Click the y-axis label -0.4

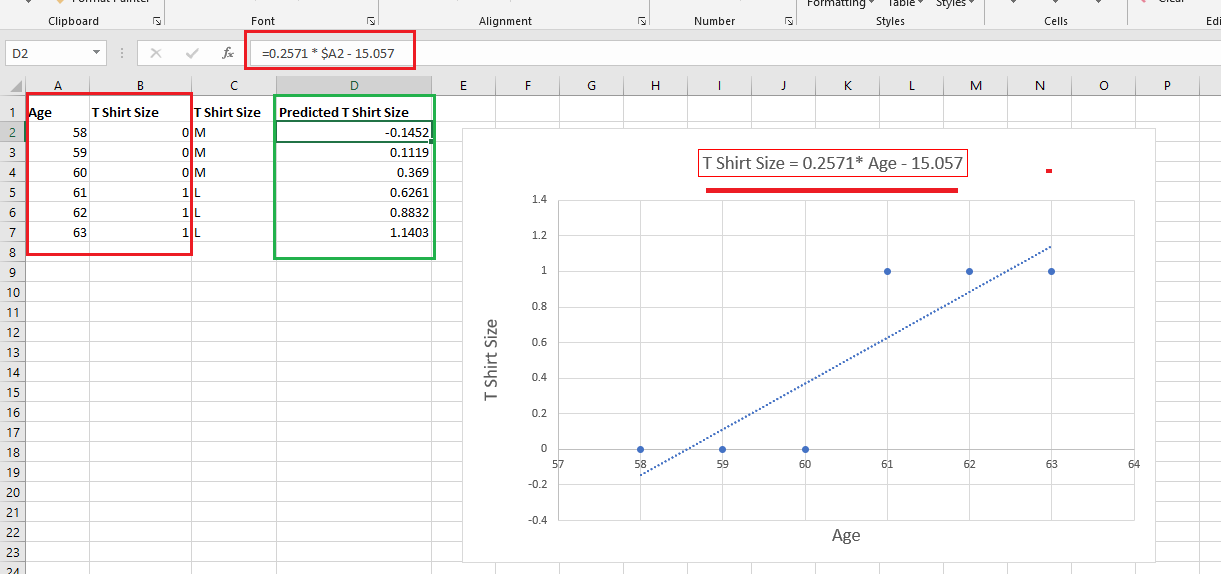pos(537,520)
